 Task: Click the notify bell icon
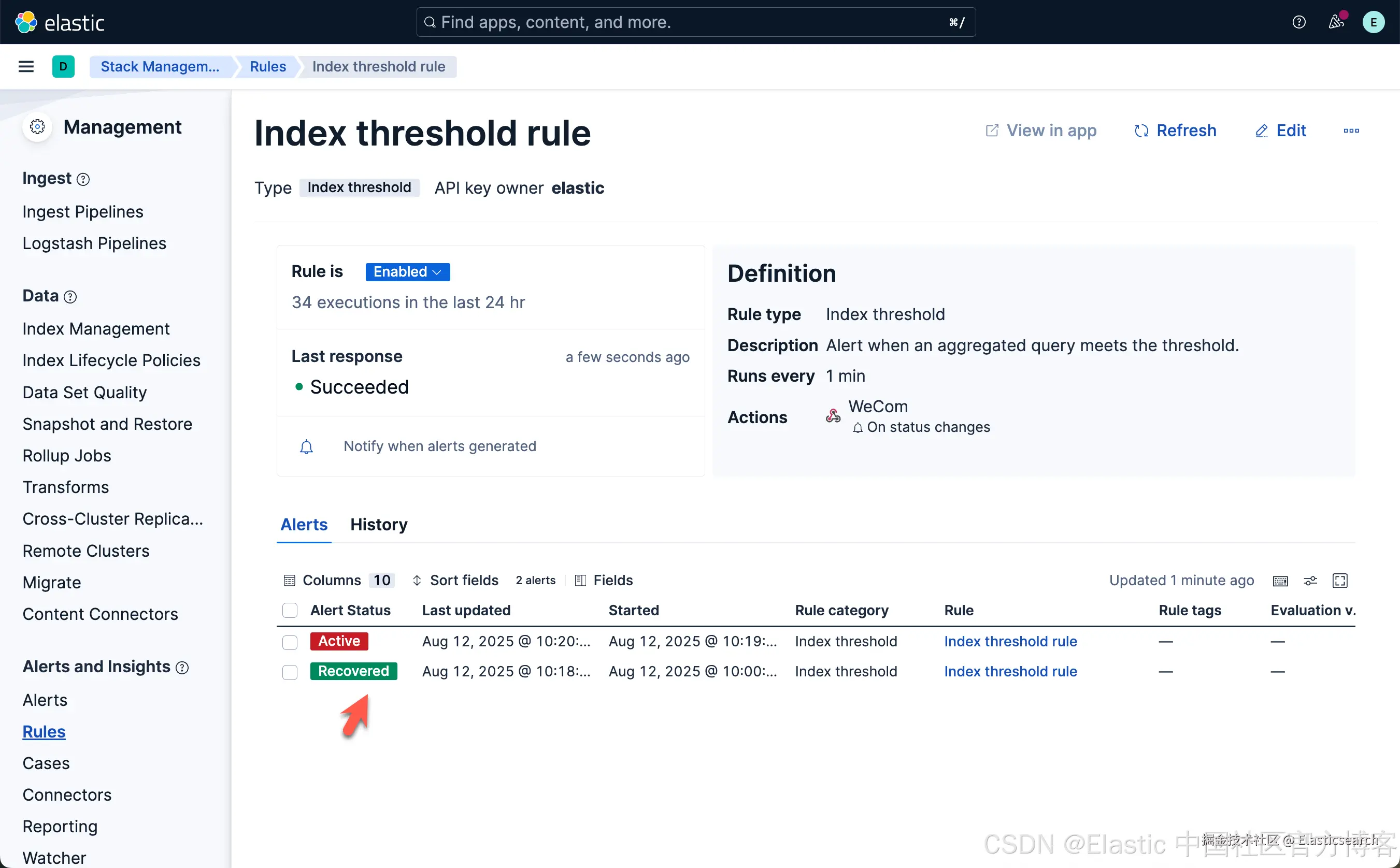click(307, 446)
